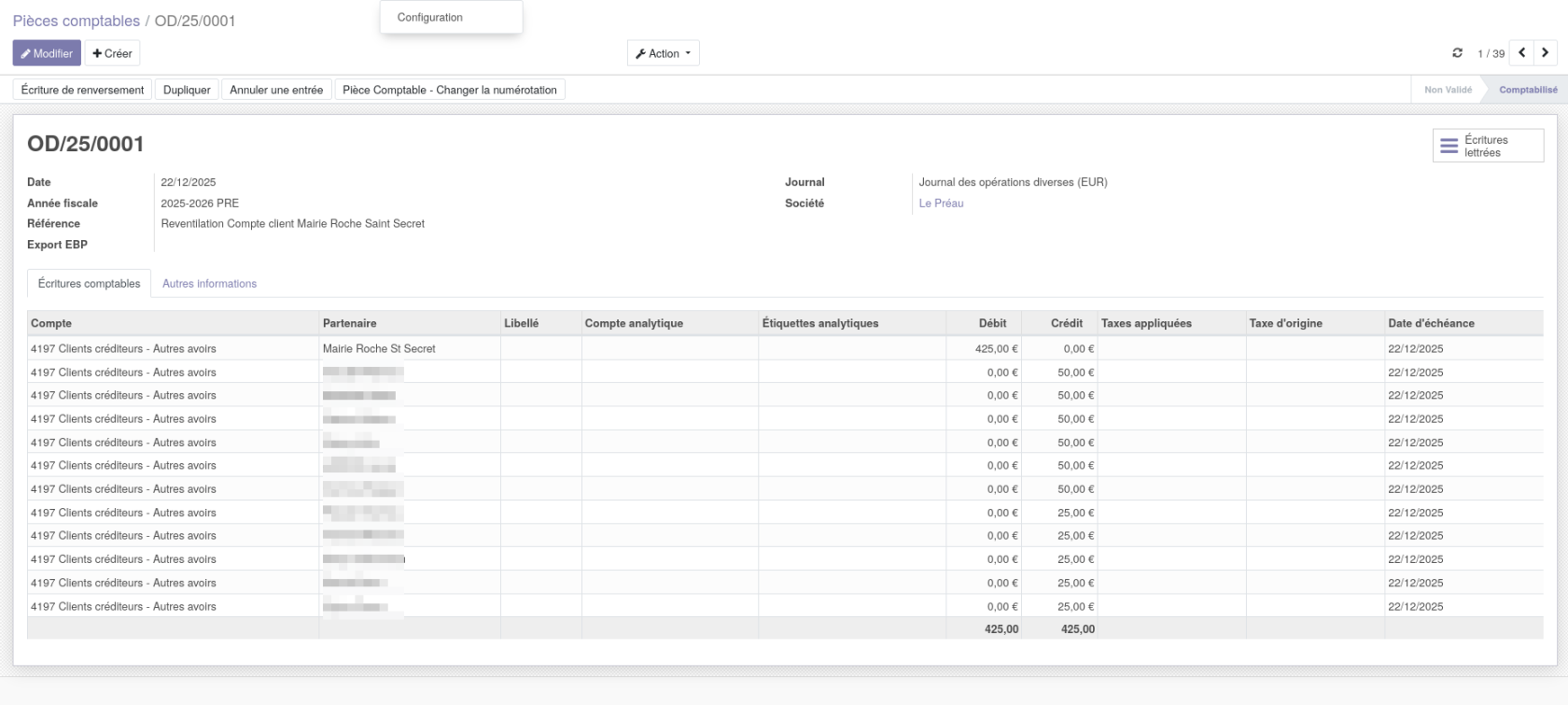1568x705 pixels.
Task: Open the Action dropdown menu
Action: click(x=663, y=53)
